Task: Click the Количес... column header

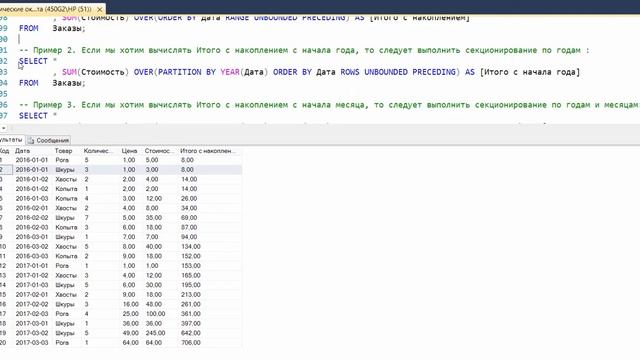Action: click(98, 151)
